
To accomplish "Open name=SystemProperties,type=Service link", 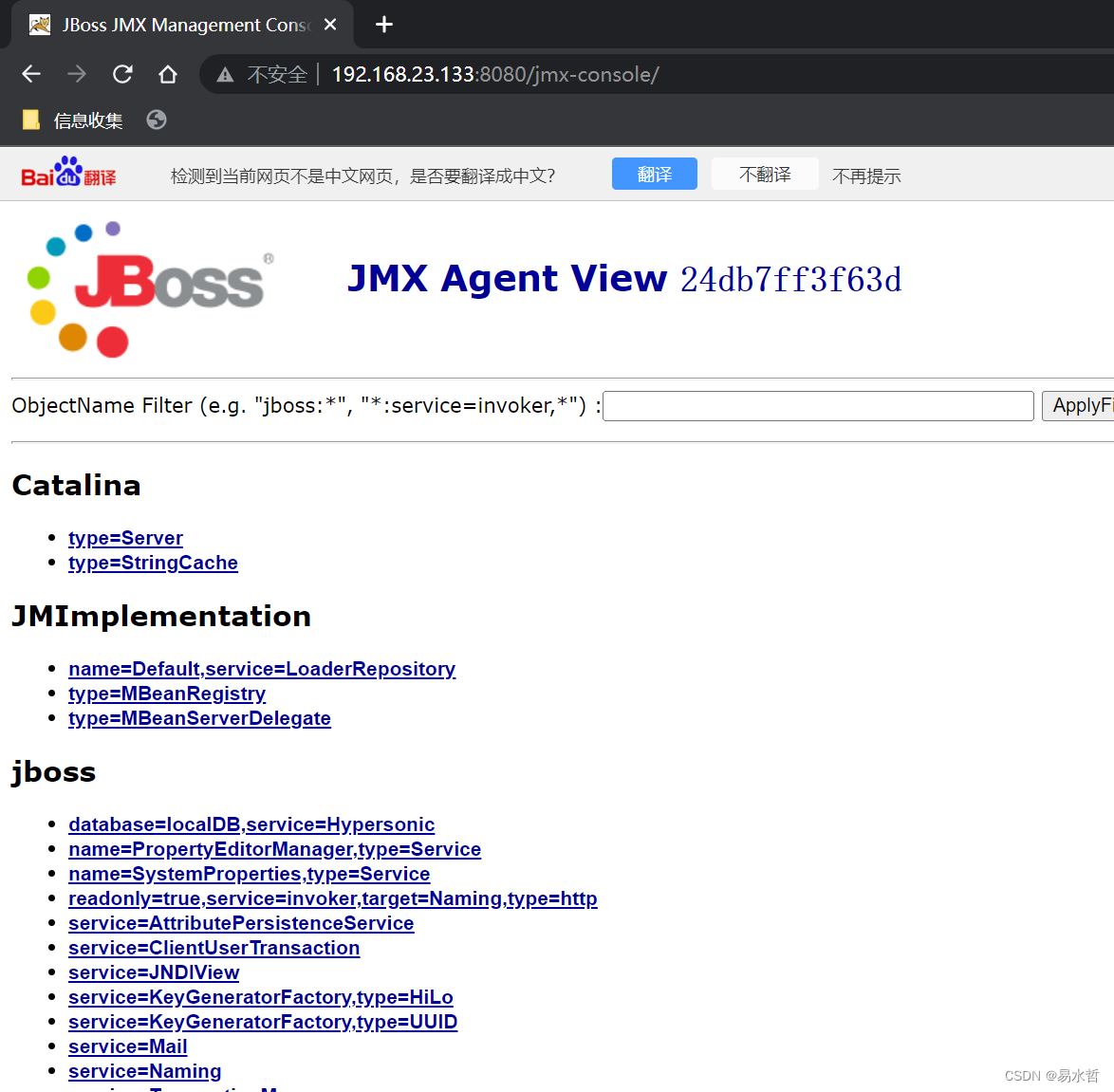I will [250, 874].
